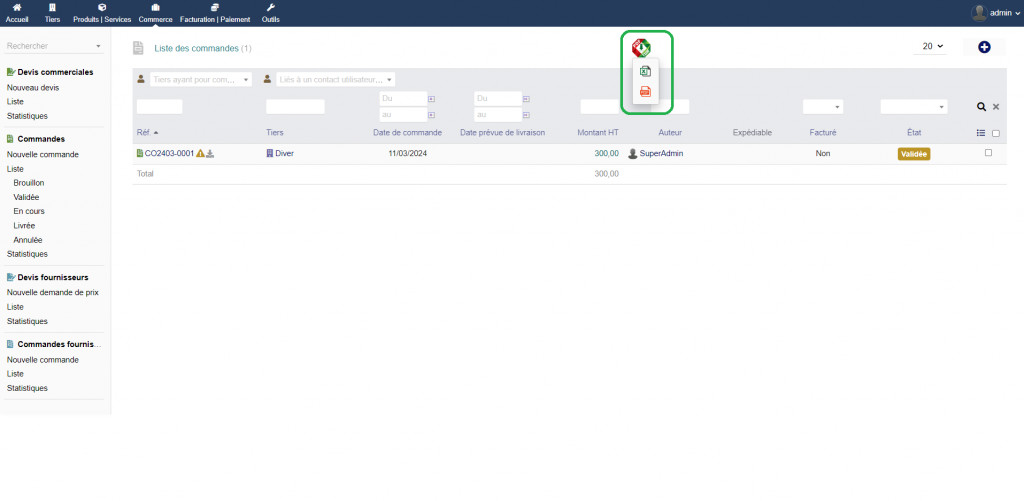Focus the Réf. filter input field
This screenshot has height=501, width=1024.
[x=159, y=106]
